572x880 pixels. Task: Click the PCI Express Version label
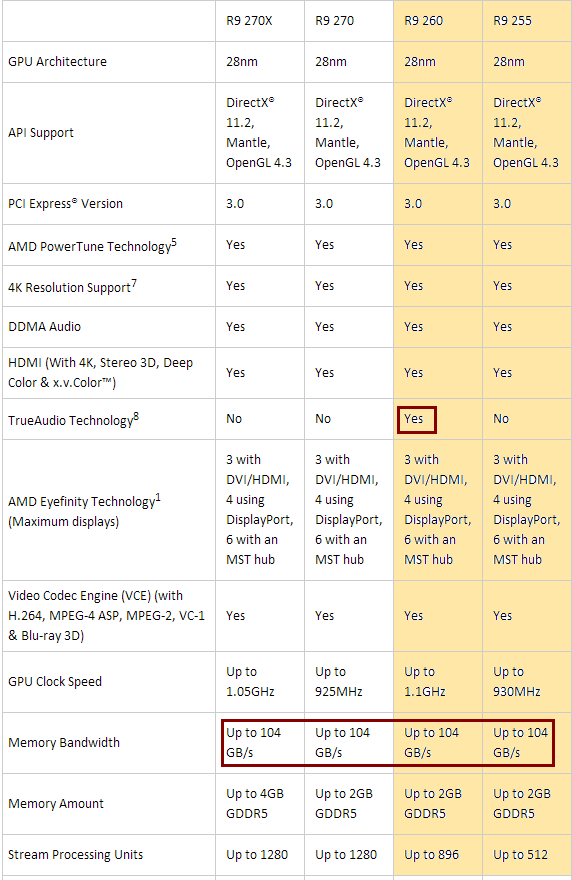(65, 204)
